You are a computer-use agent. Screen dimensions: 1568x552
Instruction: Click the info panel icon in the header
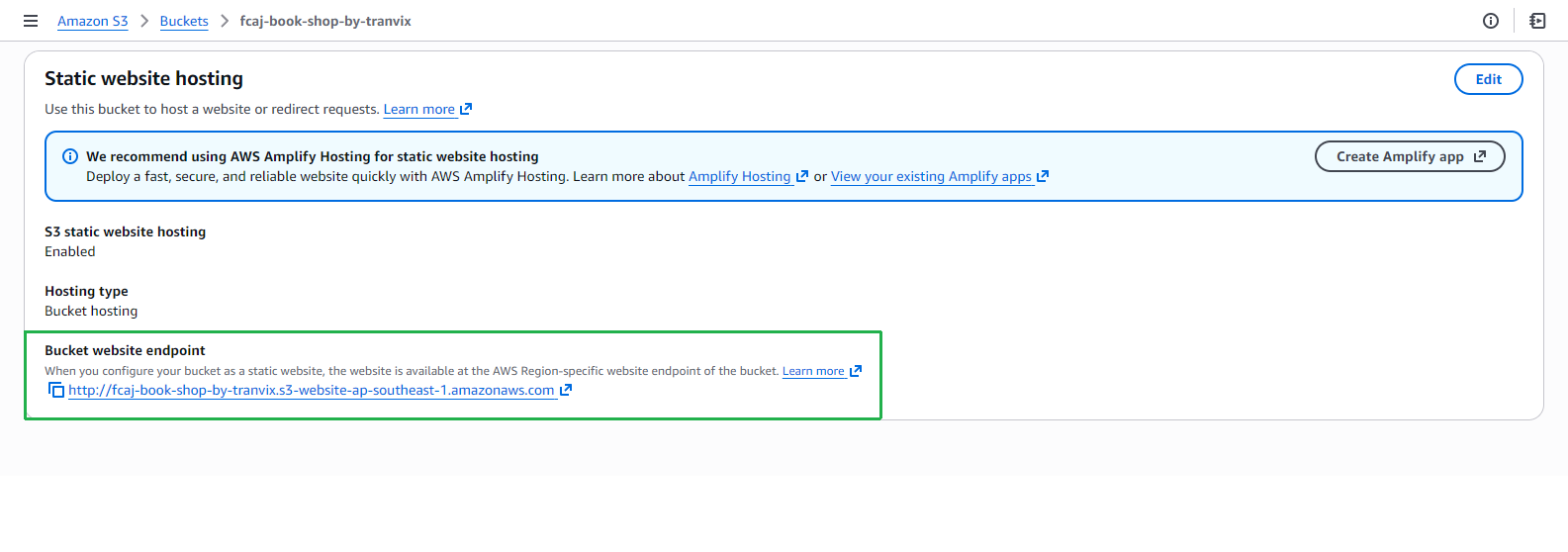click(1491, 21)
